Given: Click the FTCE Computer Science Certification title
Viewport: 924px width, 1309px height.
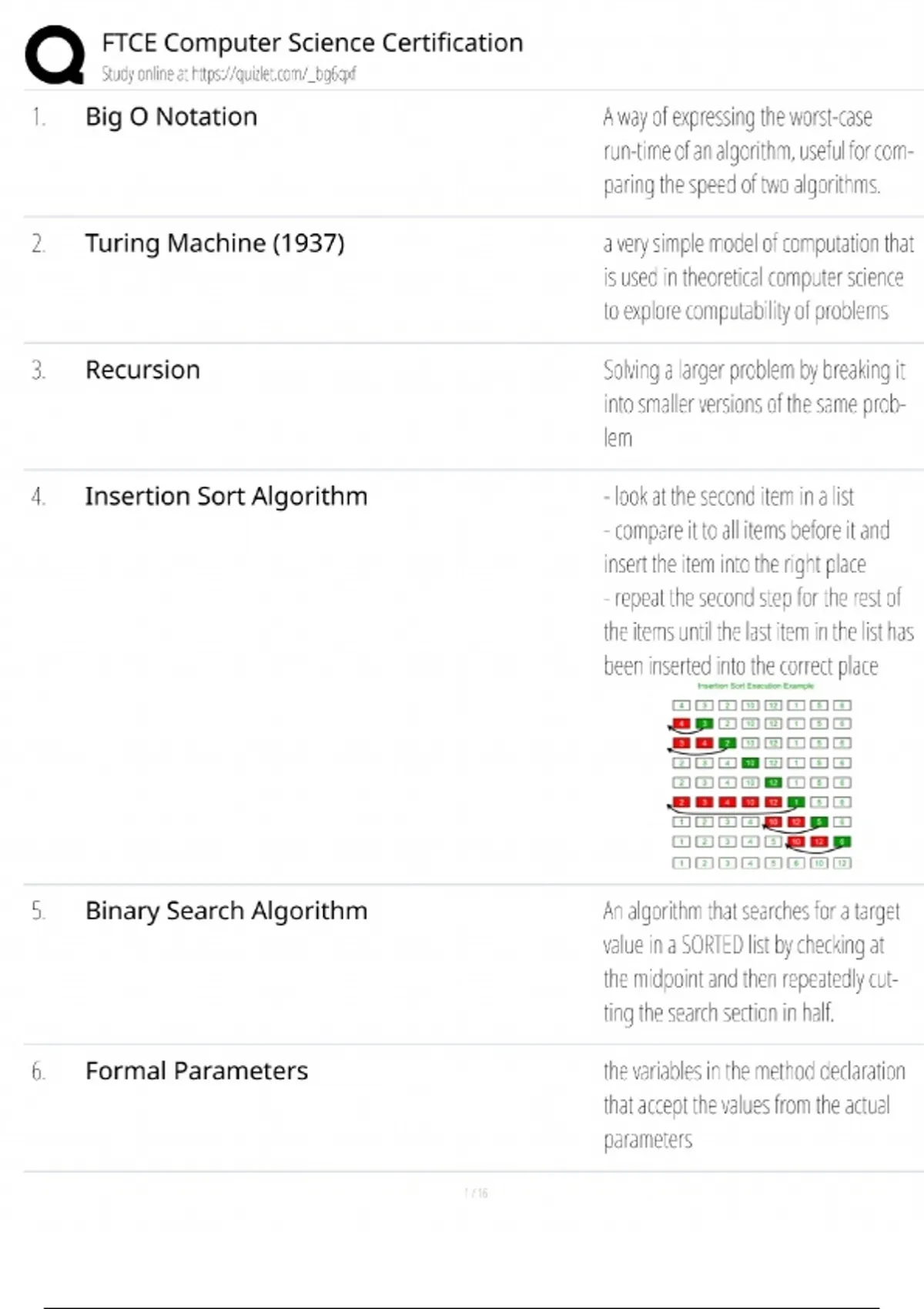Looking at the screenshot, I should [x=312, y=42].
